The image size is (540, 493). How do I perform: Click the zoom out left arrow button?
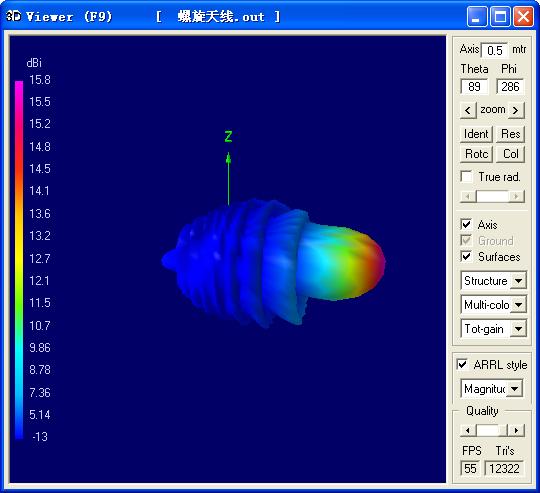click(468, 110)
